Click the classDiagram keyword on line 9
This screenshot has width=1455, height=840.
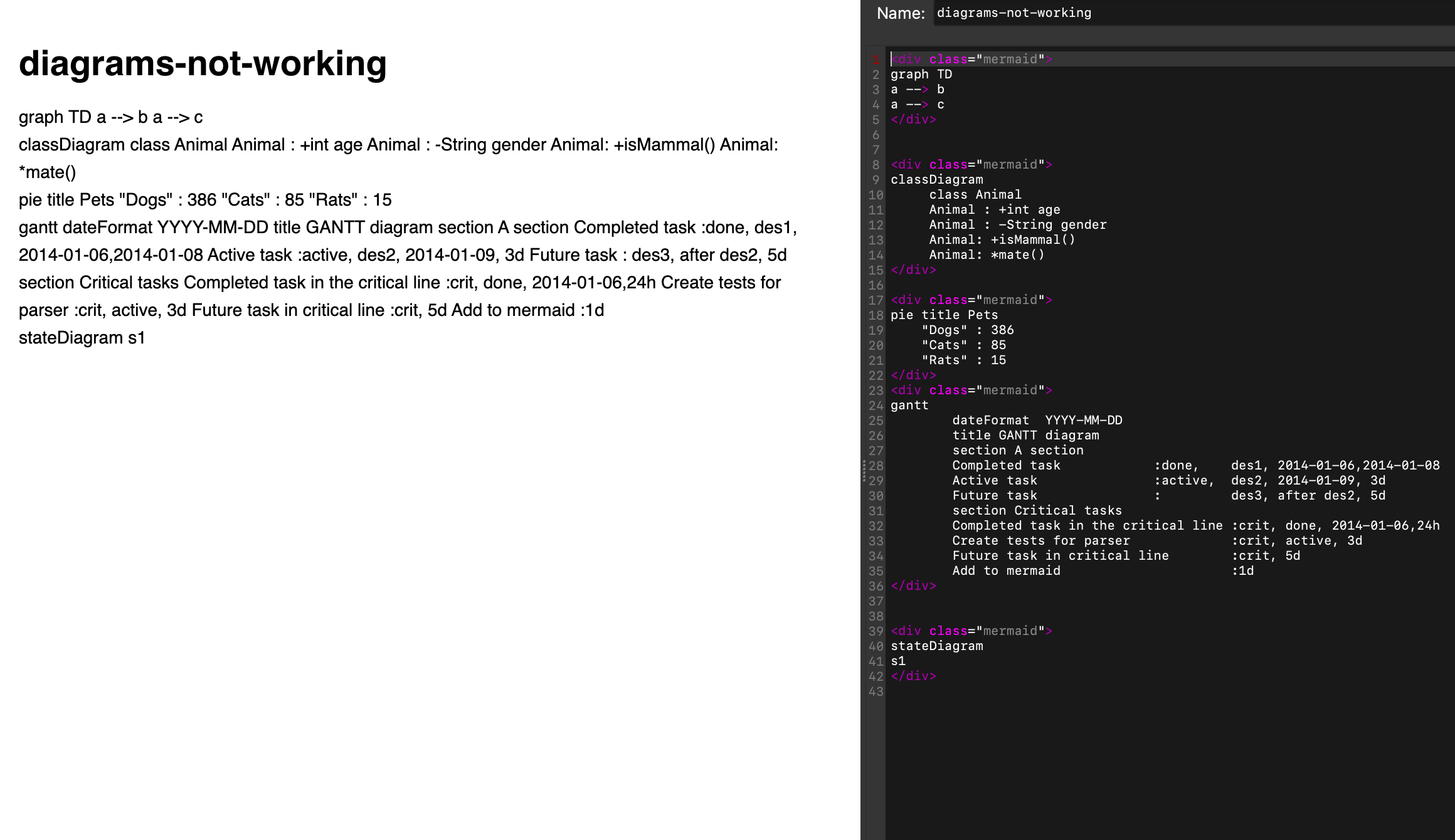point(937,179)
